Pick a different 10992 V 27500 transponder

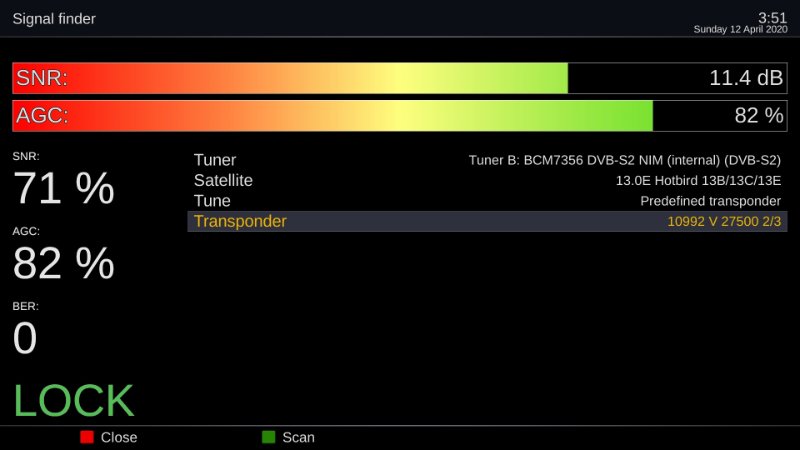(x=724, y=222)
